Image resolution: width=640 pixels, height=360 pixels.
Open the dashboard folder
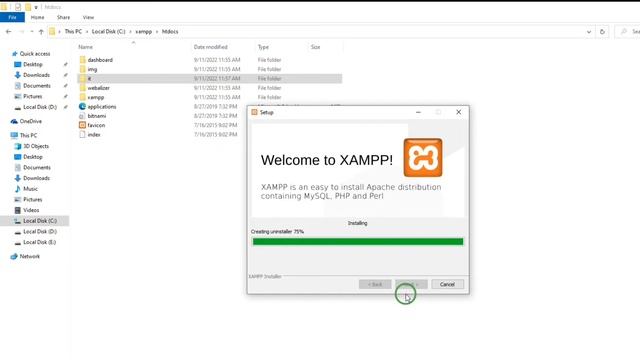pos(100,60)
